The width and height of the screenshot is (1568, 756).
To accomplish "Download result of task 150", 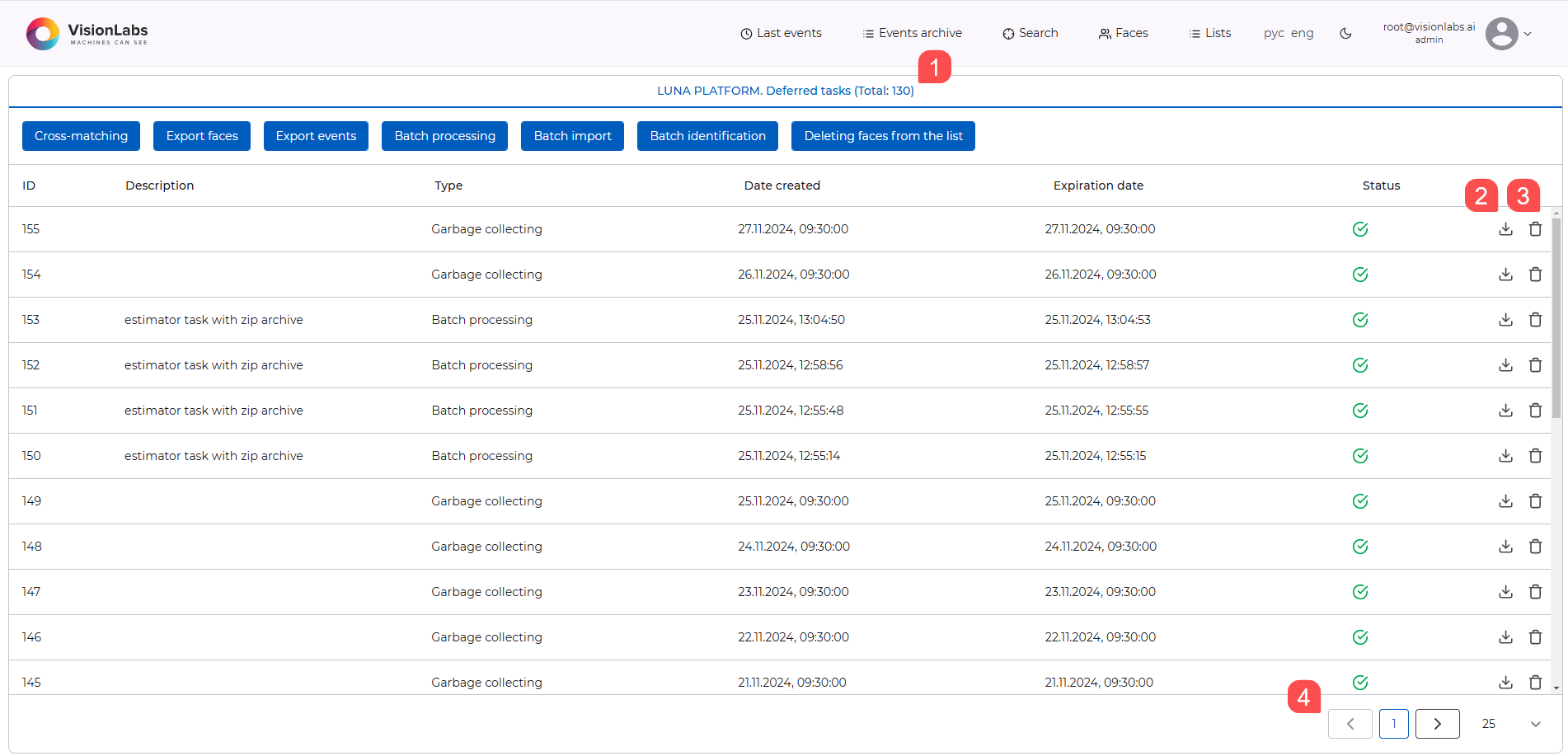I will [x=1505, y=456].
